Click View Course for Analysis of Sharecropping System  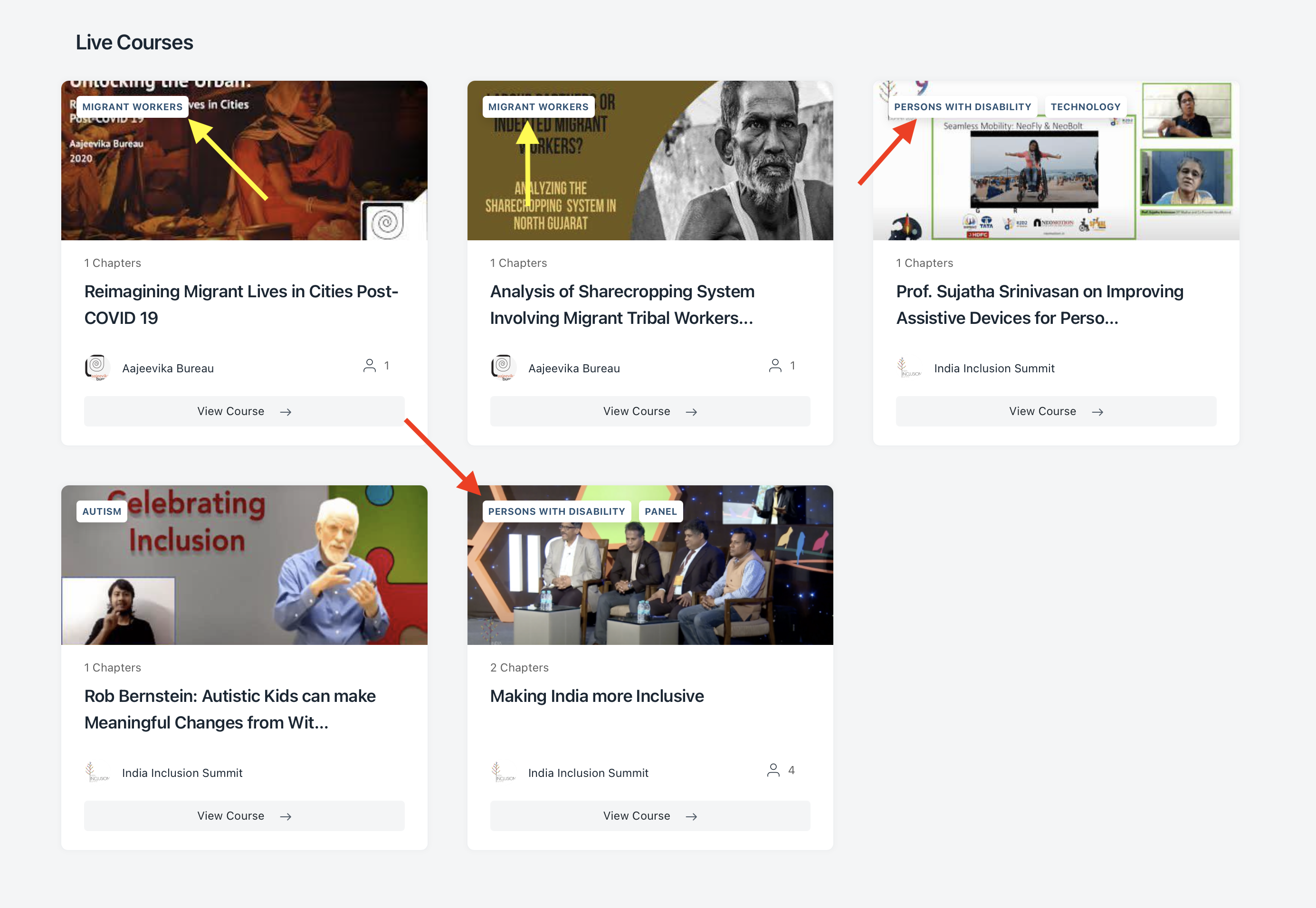click(x=649, y=411)
